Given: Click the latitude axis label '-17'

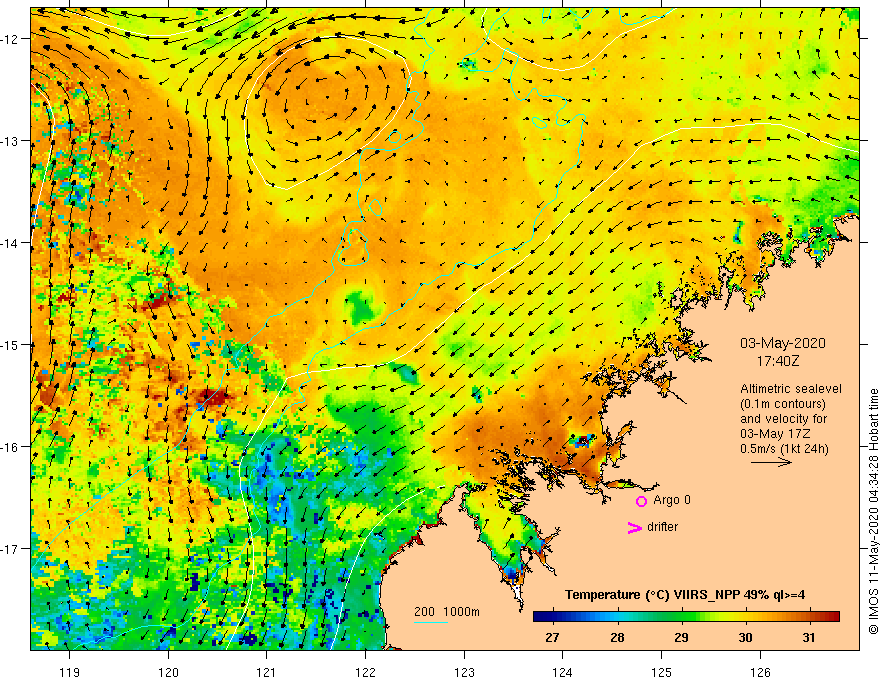Looking at the screenshot, I should (x=12, y=549).
